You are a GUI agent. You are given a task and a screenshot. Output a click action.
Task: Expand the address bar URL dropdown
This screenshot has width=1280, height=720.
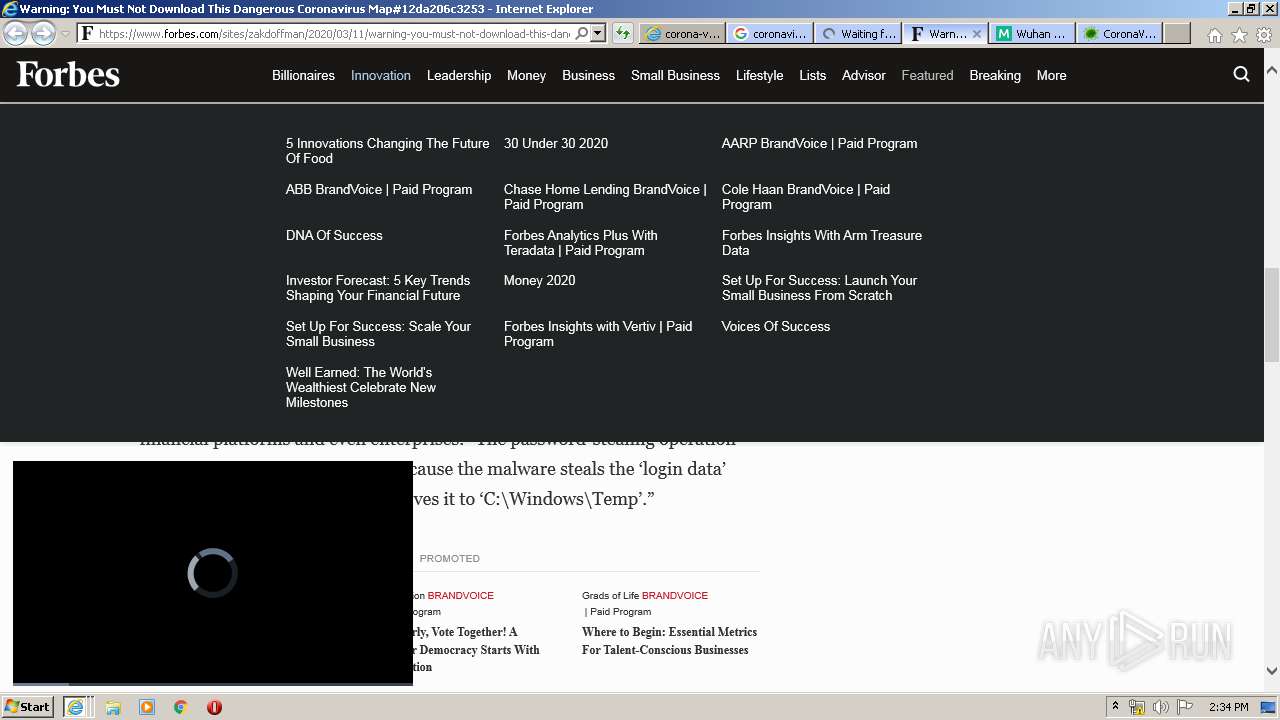tap(598, 33)
